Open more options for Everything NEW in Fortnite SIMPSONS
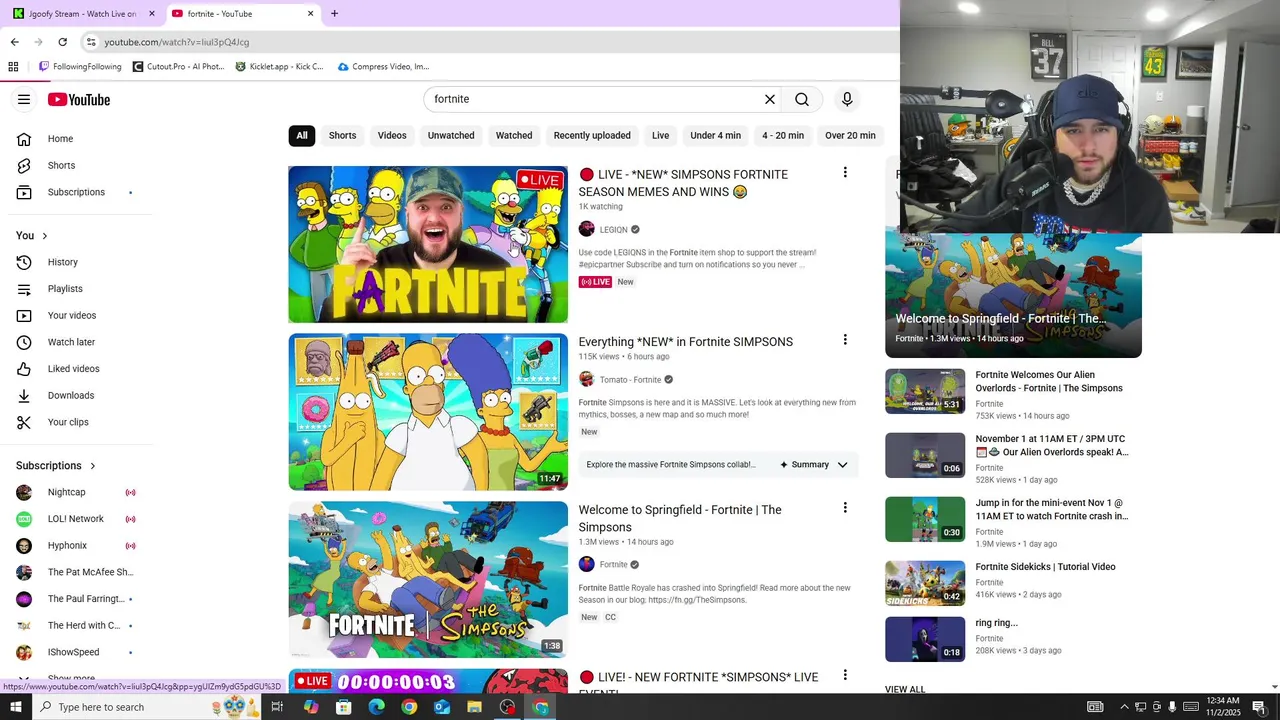 (845, 340)
